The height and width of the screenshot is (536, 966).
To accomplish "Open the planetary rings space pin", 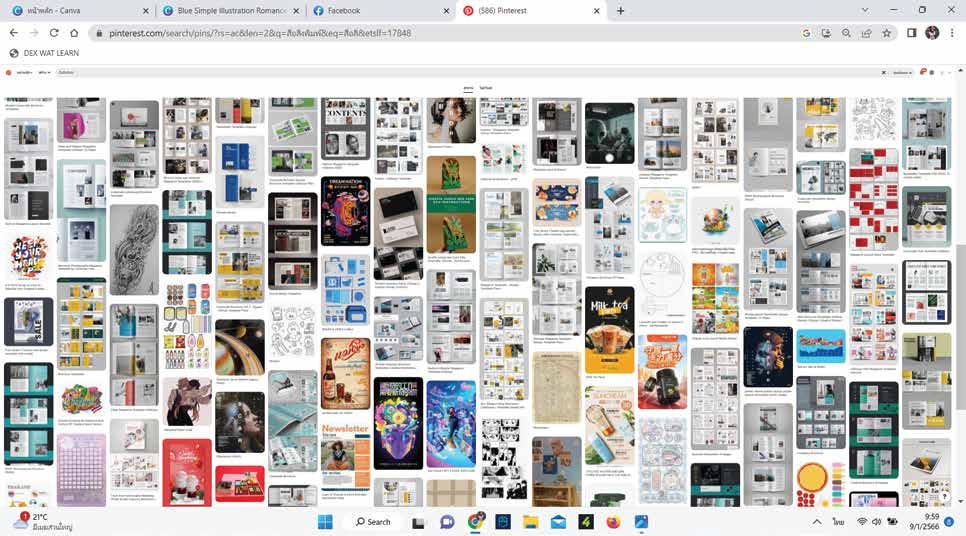I will tap(240, 347).
